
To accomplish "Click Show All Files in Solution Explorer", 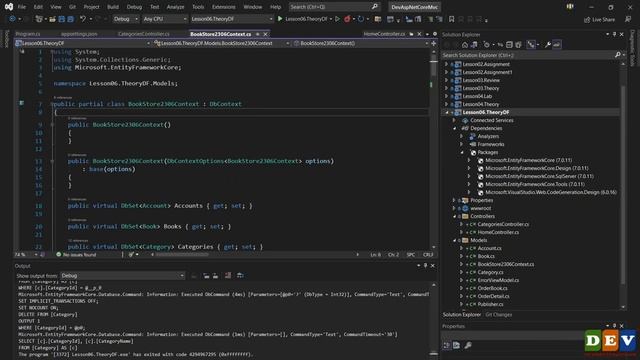I will (518, 44).
